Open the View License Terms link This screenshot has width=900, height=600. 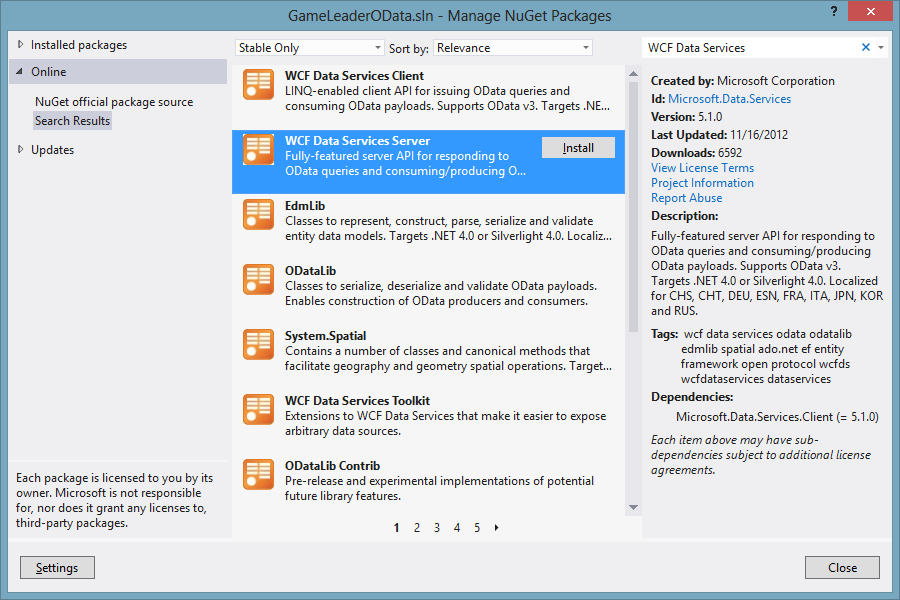pyautogui.click(x=702, y=168)
